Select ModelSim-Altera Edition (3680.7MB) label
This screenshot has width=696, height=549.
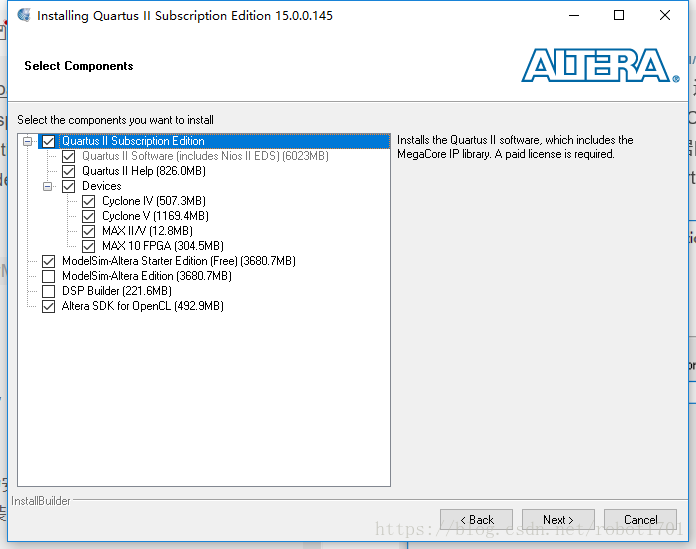coord(147,276)
